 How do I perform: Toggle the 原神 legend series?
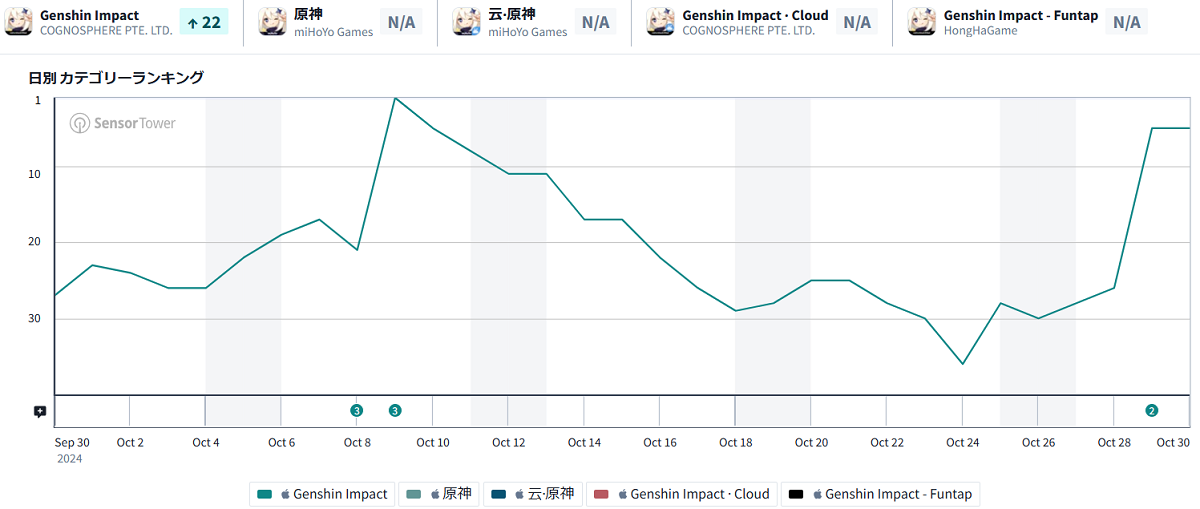click(x=439, y=494)
